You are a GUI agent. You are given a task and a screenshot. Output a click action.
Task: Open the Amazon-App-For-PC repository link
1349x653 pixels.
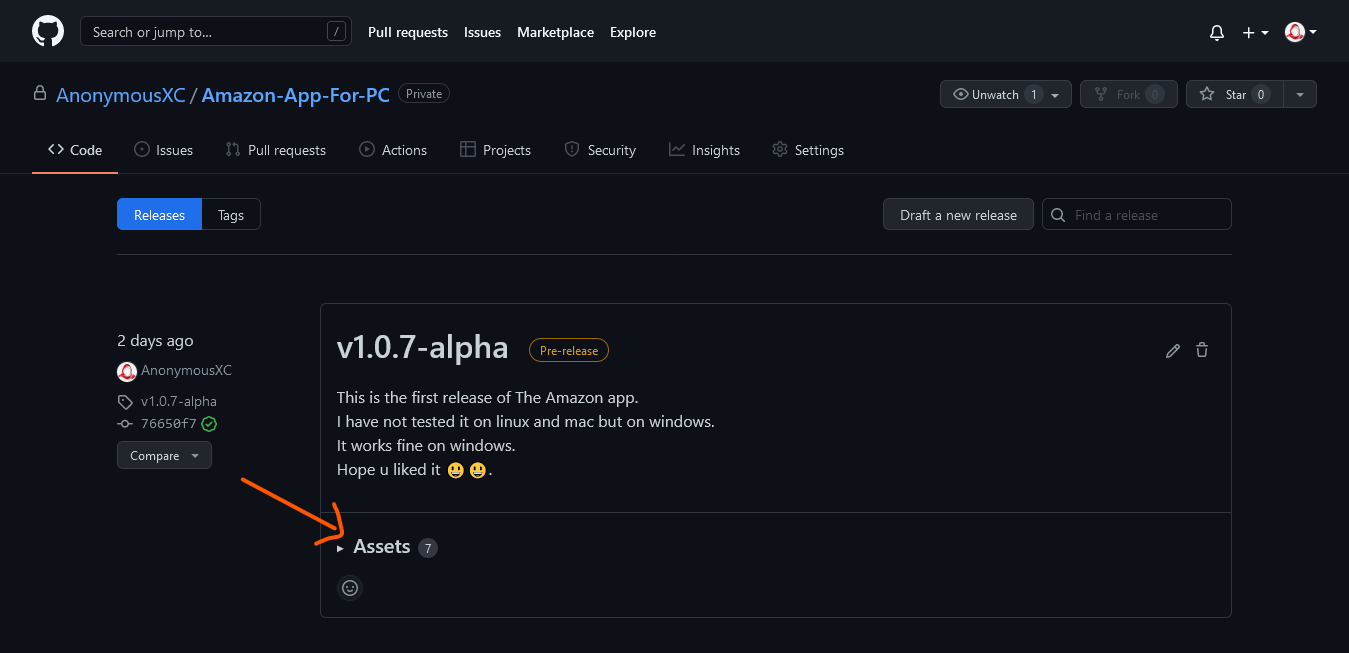pyautogui.click(x=296, y=95)
